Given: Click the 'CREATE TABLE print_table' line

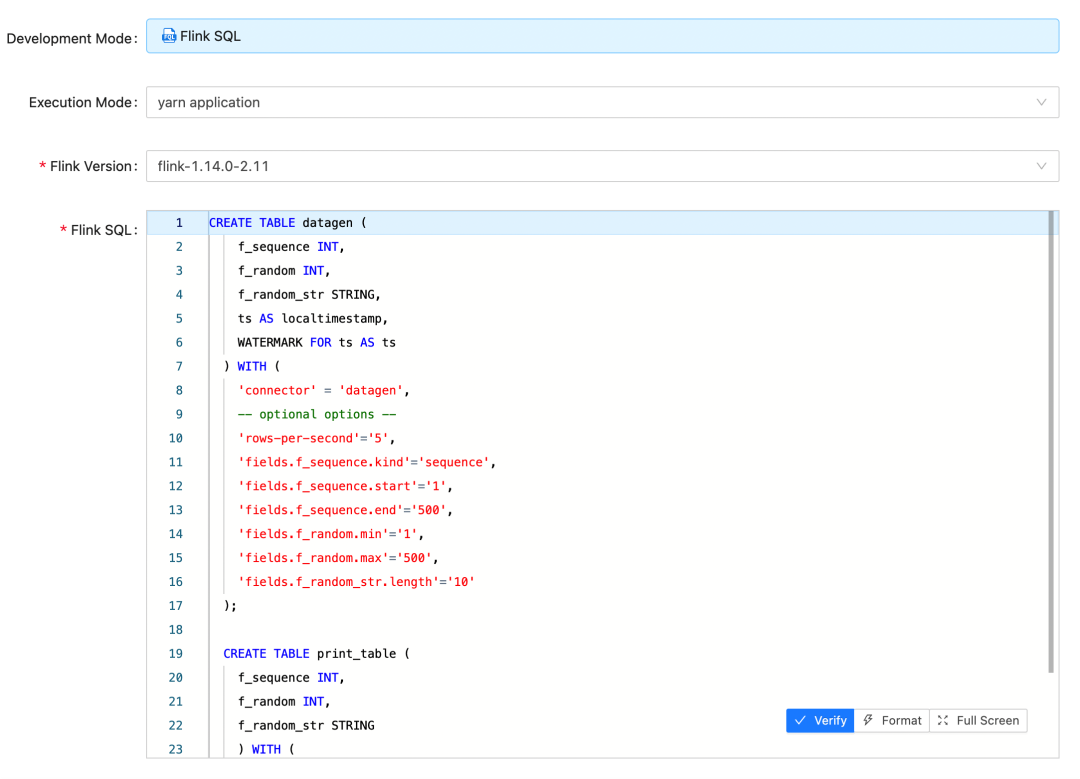Looking at the screenshot, I should 317,653.
